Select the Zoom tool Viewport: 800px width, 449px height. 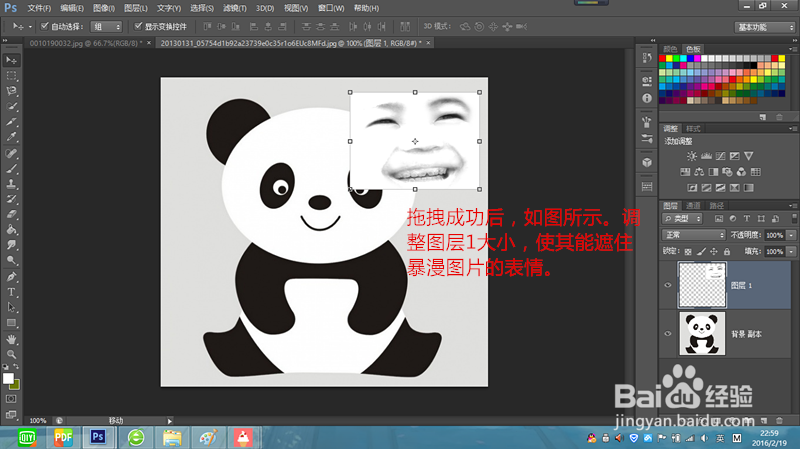point(11,354)
